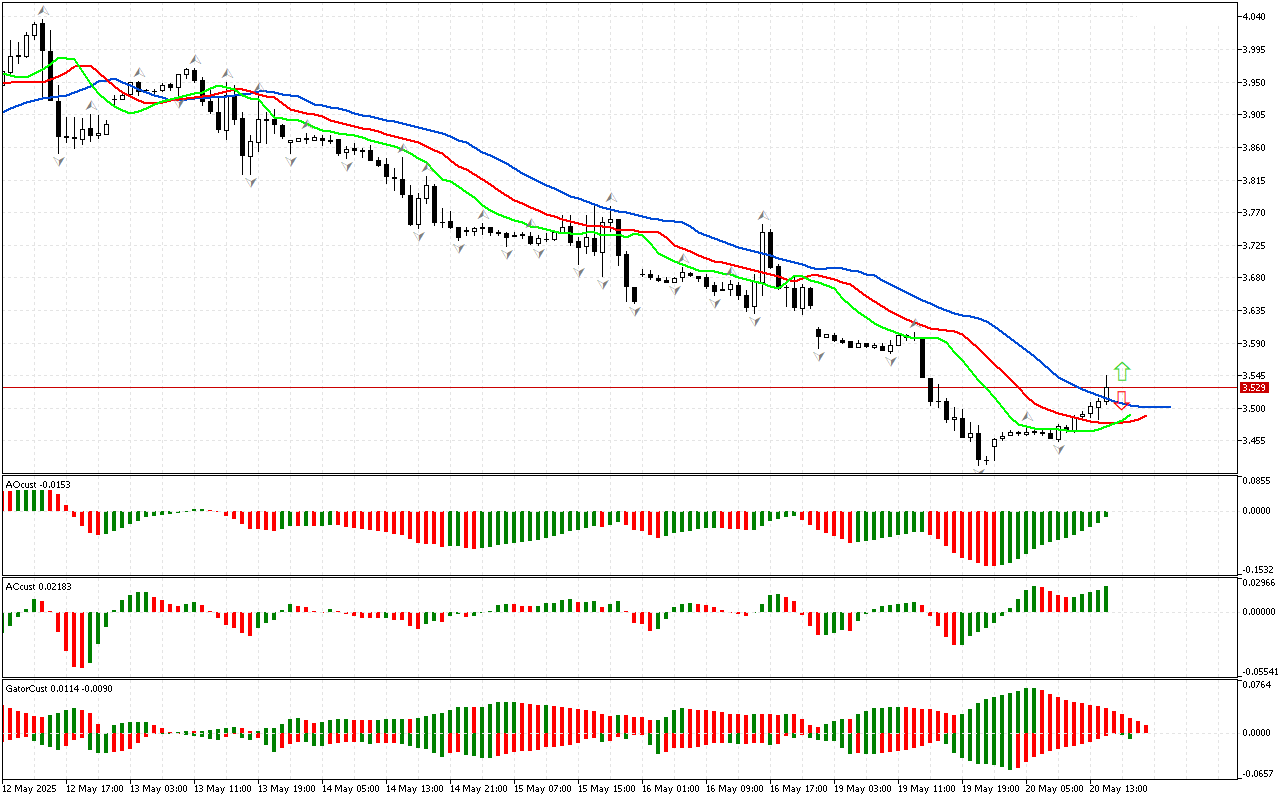Image resolution: width=1280 pixels, height=800 pixels.
Task: Click the 15 May 07:00 time label
Action: 541,788
